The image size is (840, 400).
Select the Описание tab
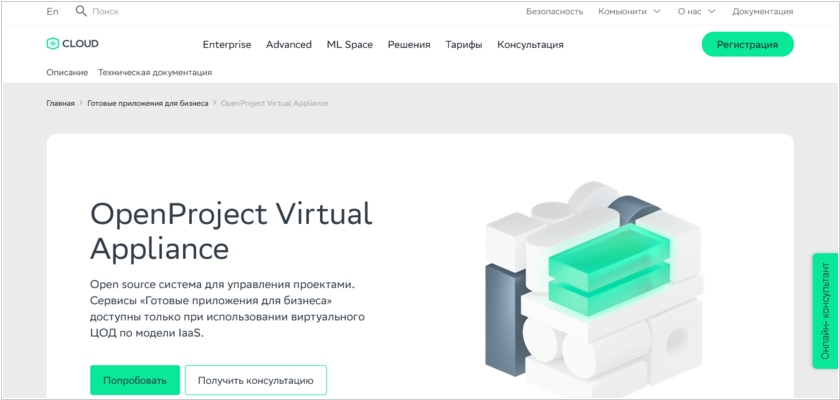tap(67, 72)
